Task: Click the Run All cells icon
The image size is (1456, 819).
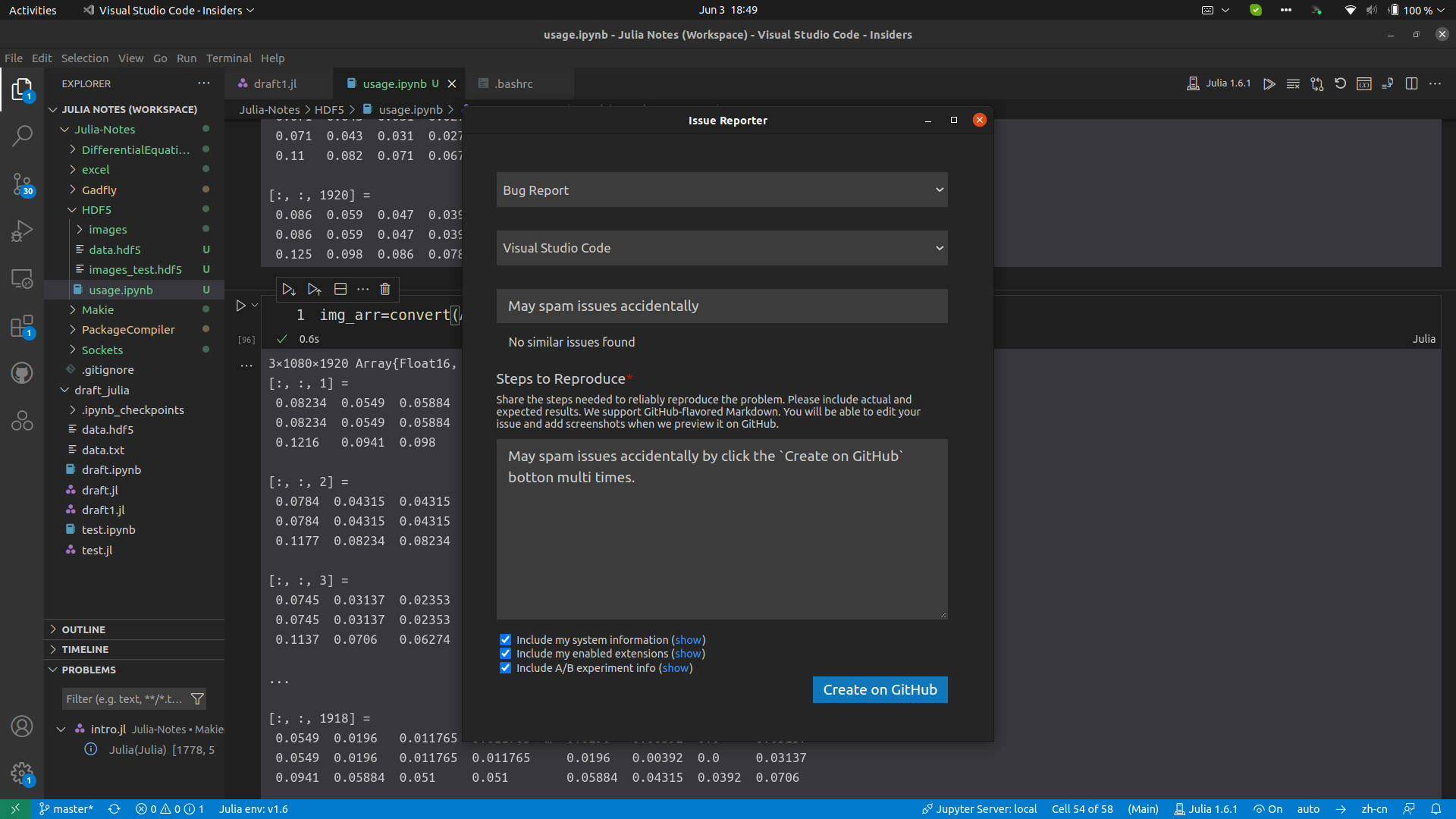Action: coord(1269,84)
